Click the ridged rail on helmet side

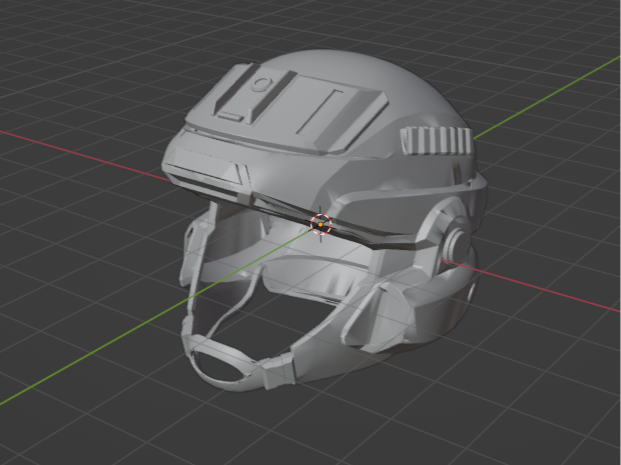coord(437,141)
